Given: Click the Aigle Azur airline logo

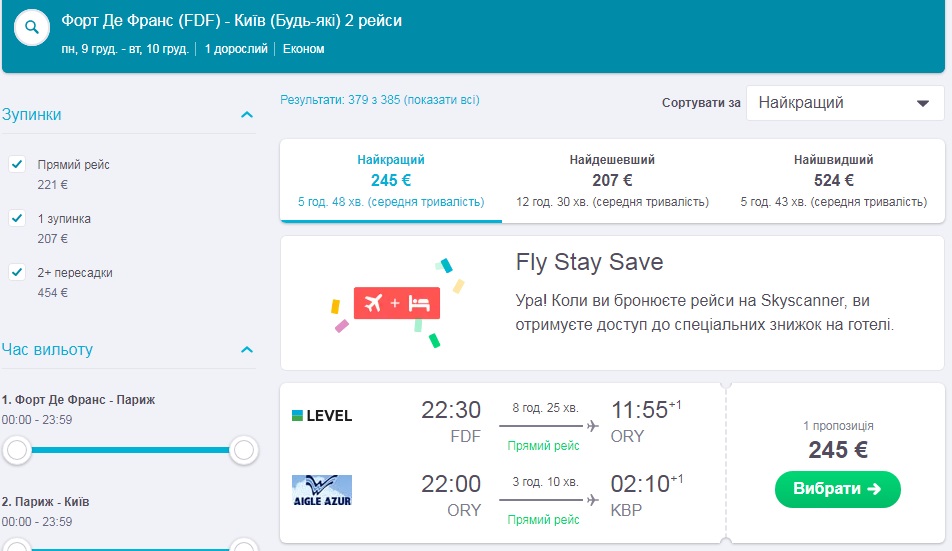Looking at the screenshot, I should pyautogui.click(x=321, y=491).
